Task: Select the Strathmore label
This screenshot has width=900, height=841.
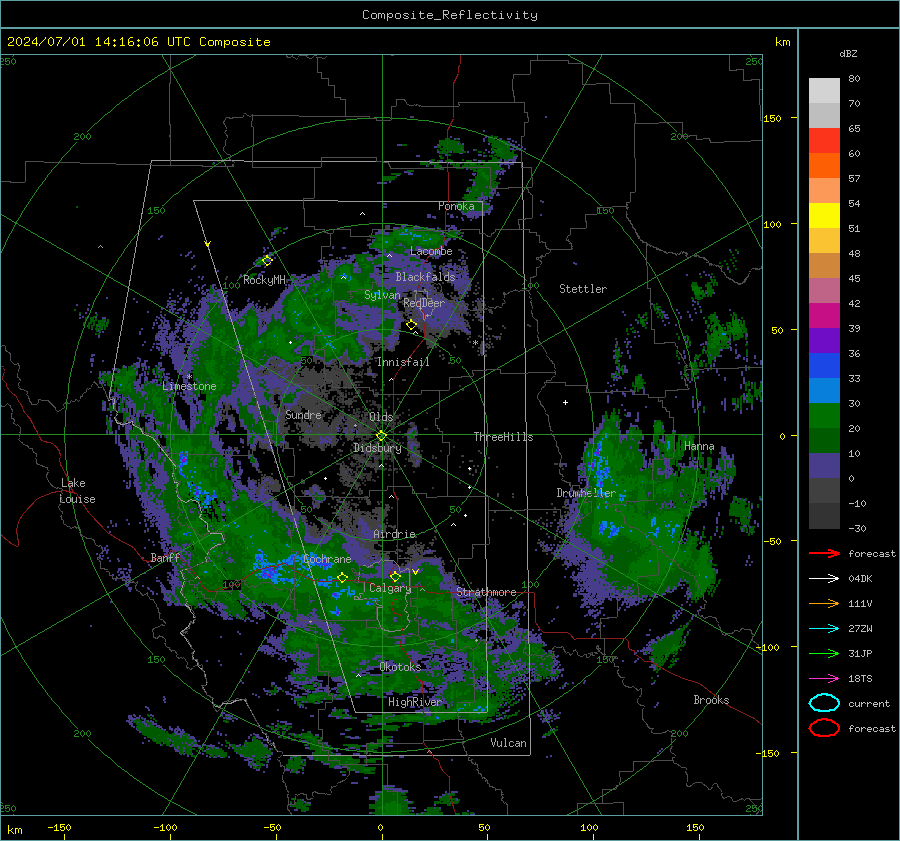Action: pos(486,592)
